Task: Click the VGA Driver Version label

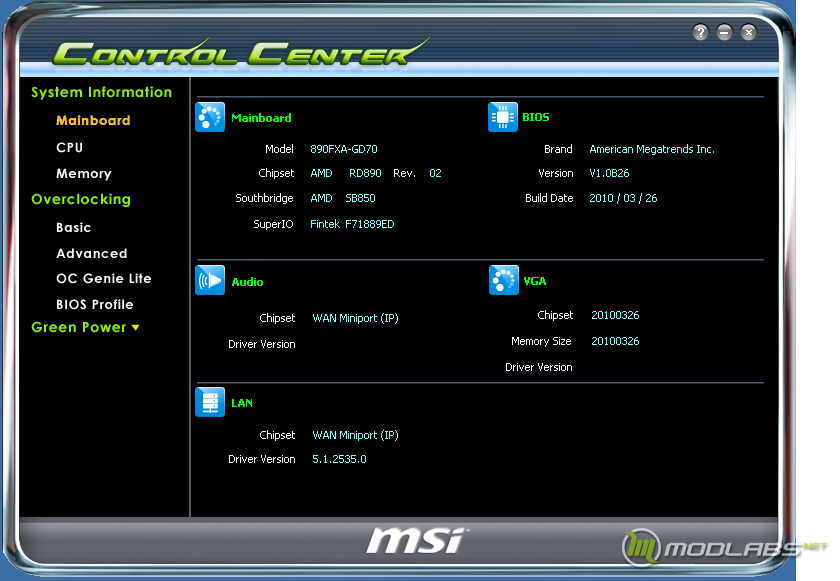Action: [538, 367]
